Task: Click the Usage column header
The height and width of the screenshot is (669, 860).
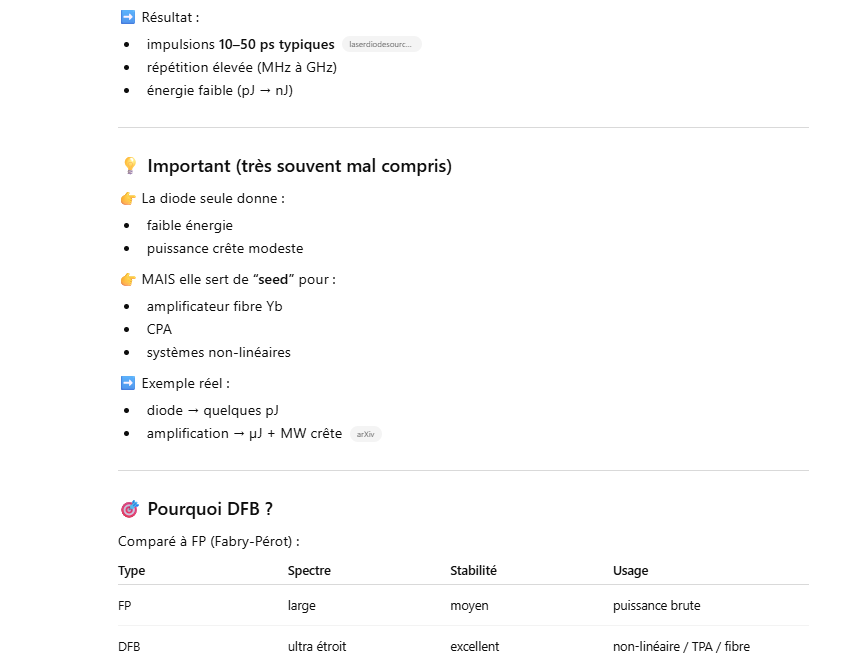Action: [630, 570]
